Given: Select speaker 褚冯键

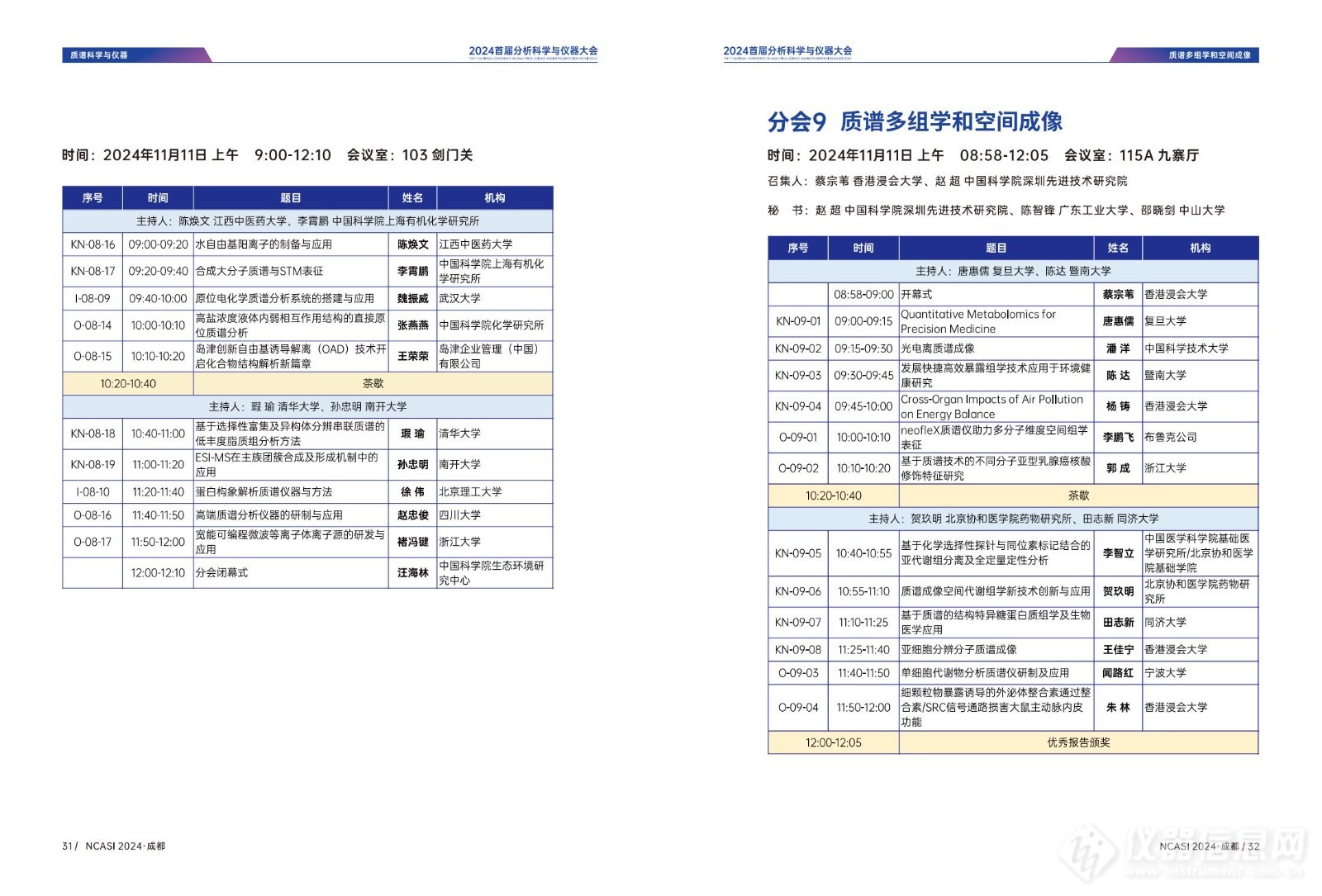Looking at the screenshot, I should [x=412, y=542].
